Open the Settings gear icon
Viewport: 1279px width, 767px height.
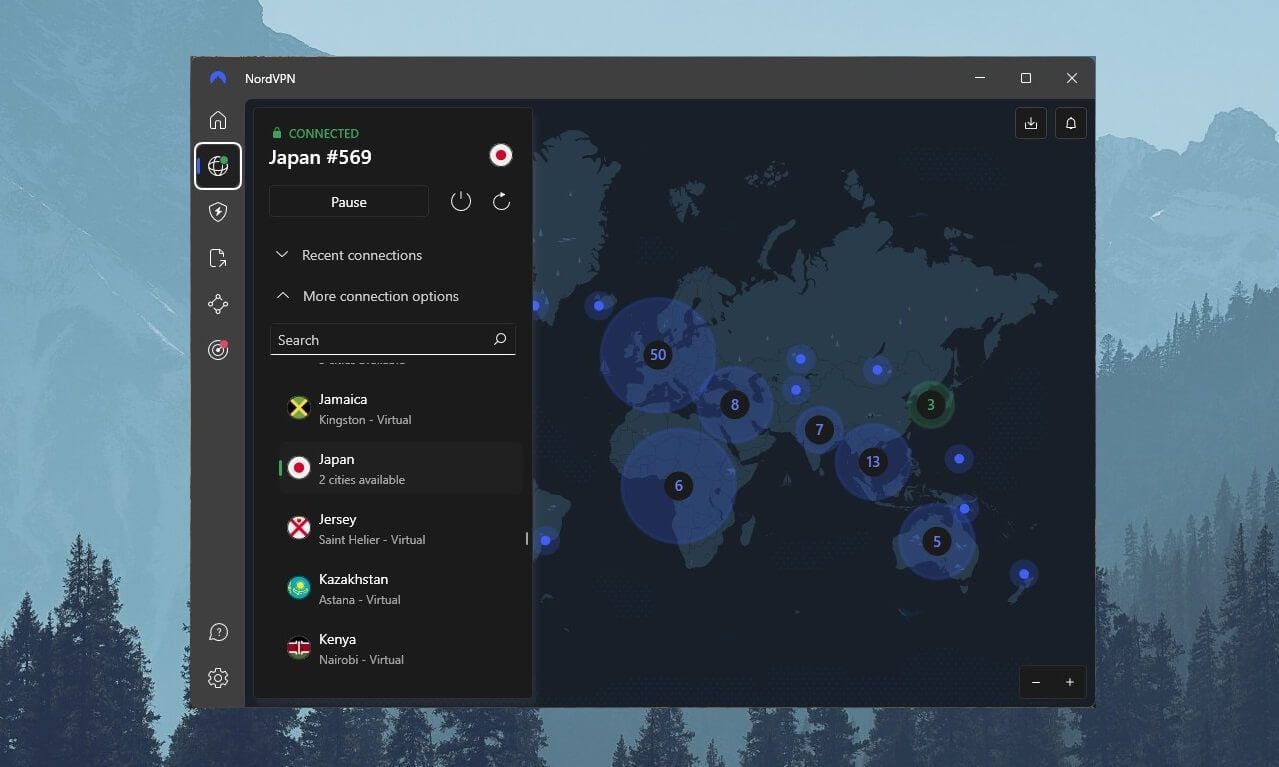click(218, 678)
